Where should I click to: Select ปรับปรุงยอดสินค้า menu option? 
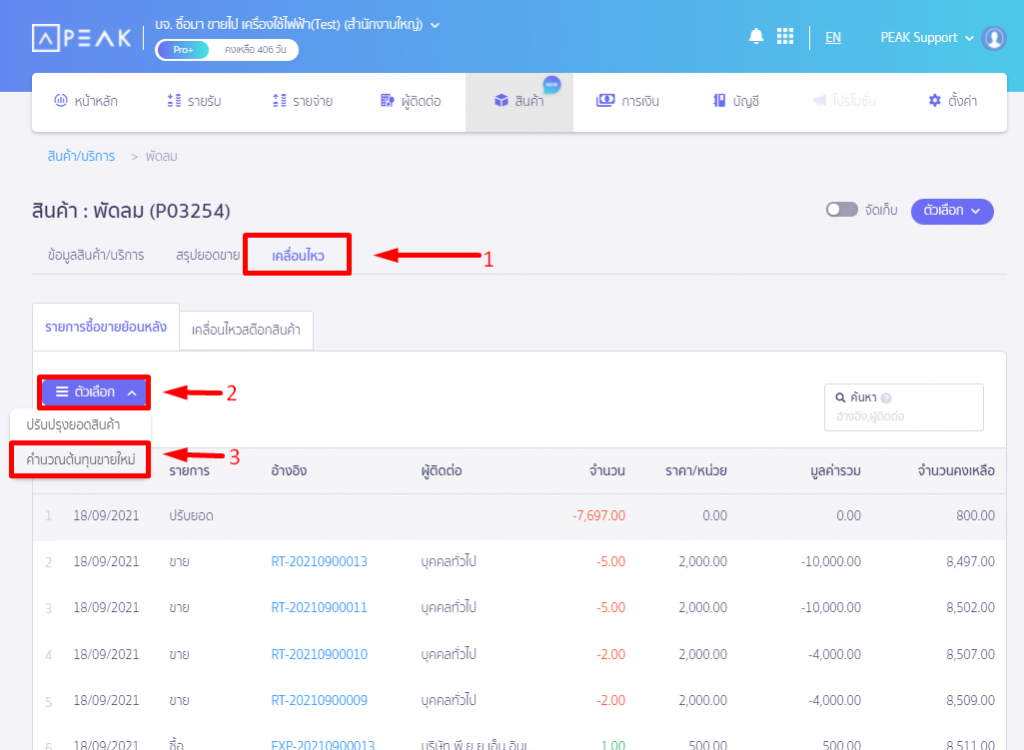click(x=81, y=424)
